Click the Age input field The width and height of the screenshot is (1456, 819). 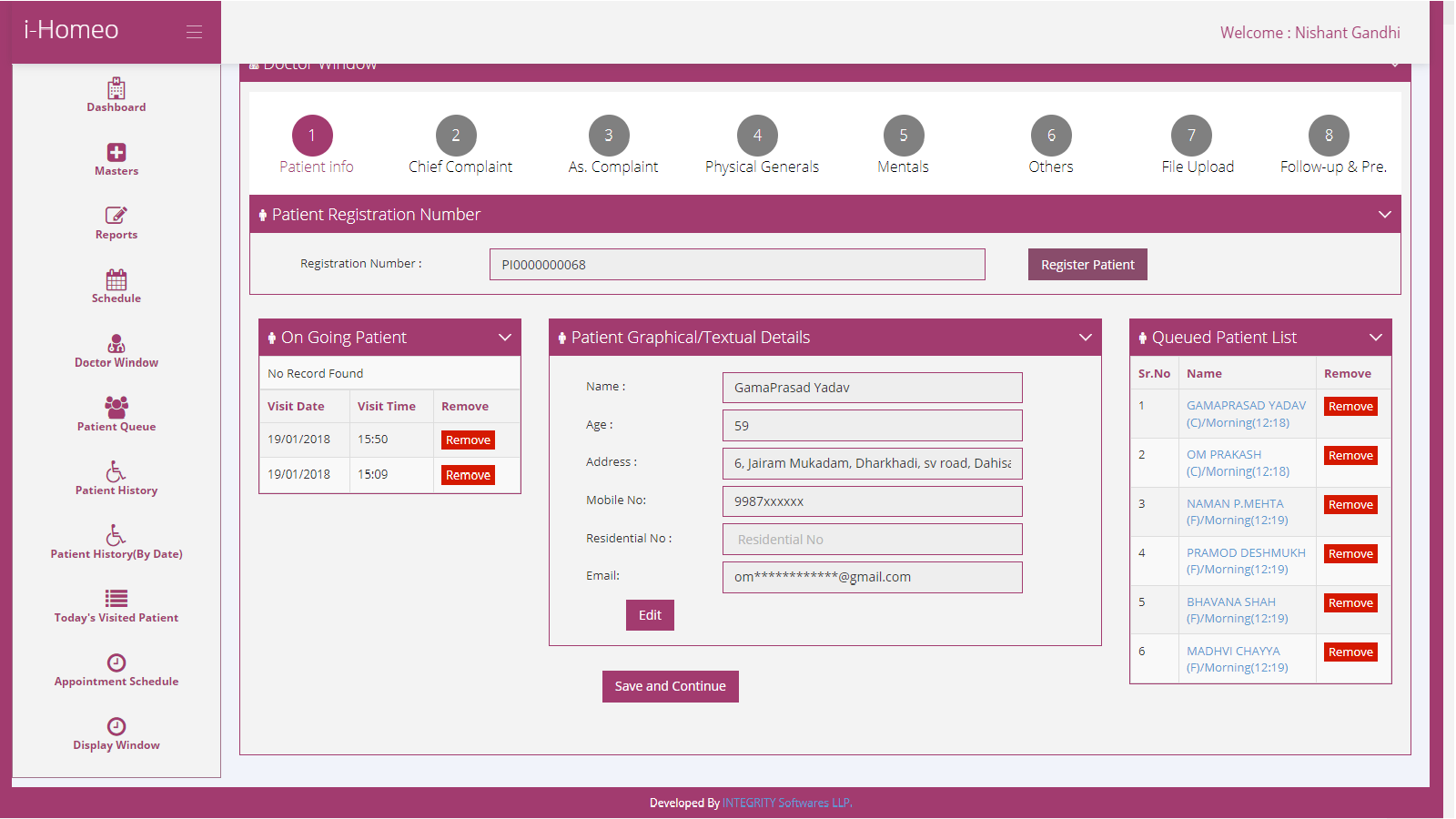[872, 426]
